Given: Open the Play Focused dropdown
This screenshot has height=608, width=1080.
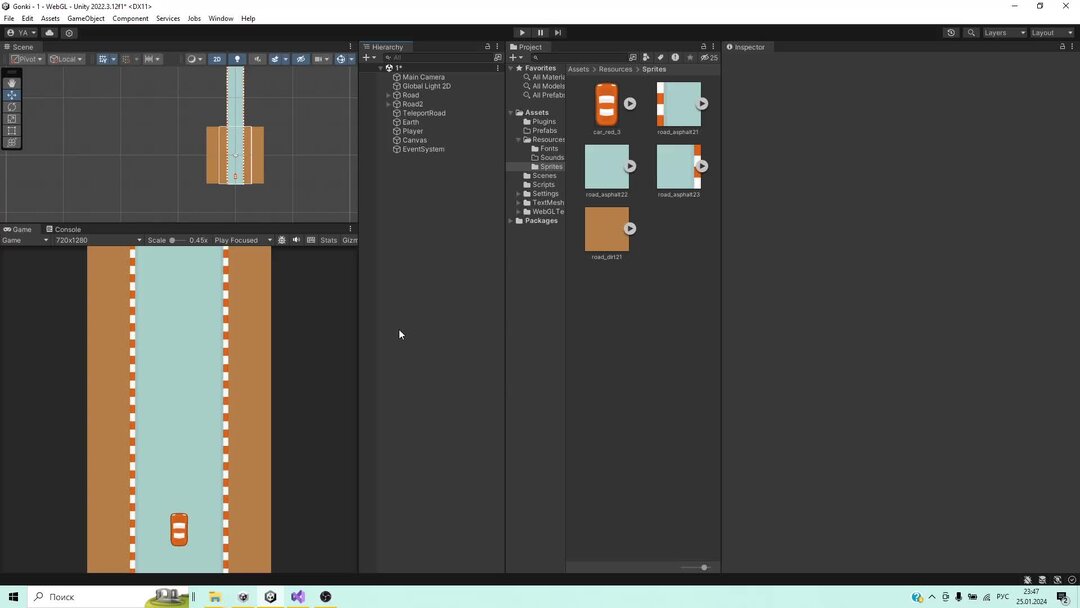Looking at the screenshot, I should pos(242,240).
